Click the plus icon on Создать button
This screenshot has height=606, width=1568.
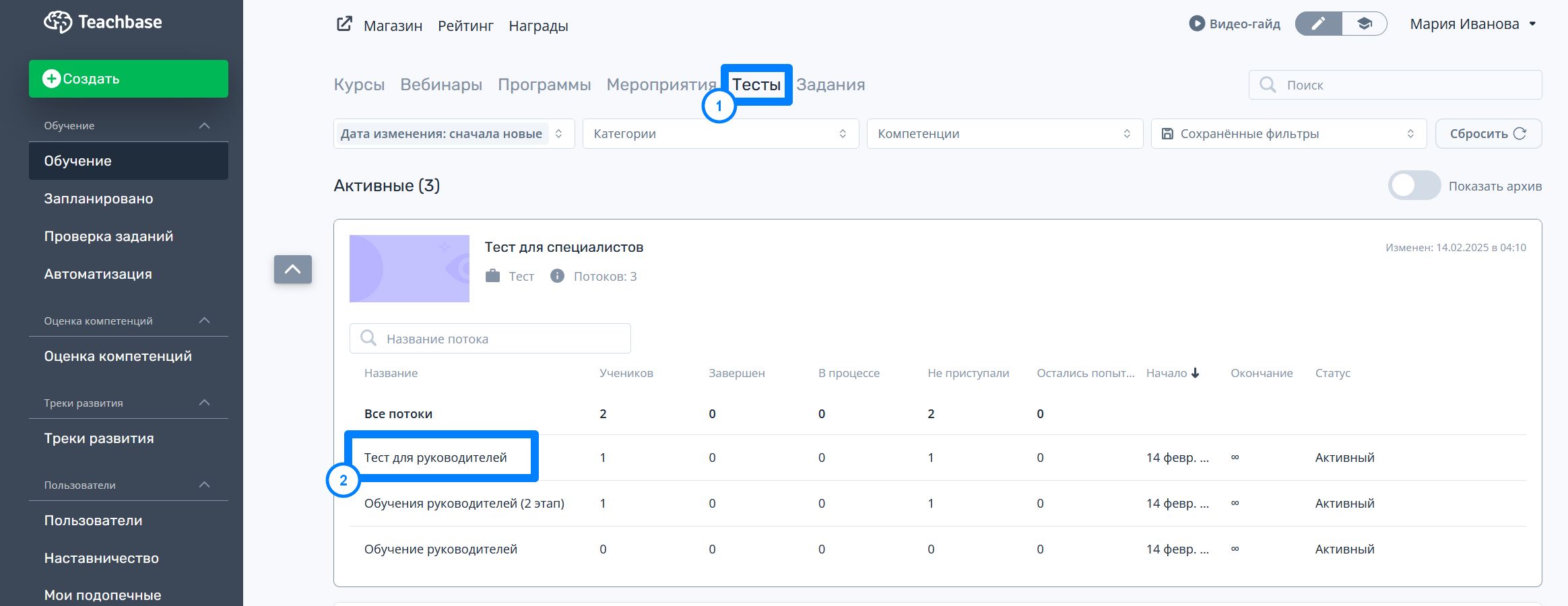pyautogui.click(x=51, y=79)
